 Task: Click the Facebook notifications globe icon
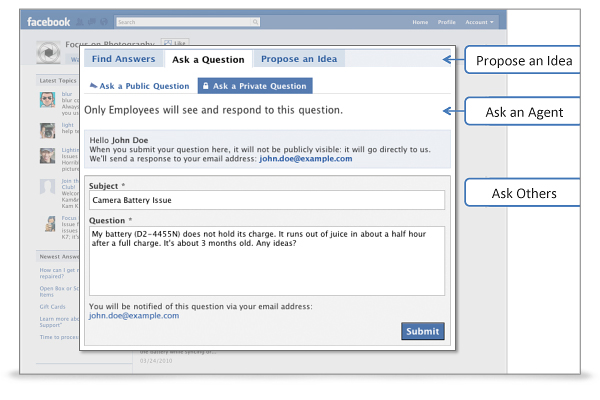tap(103, 20)
